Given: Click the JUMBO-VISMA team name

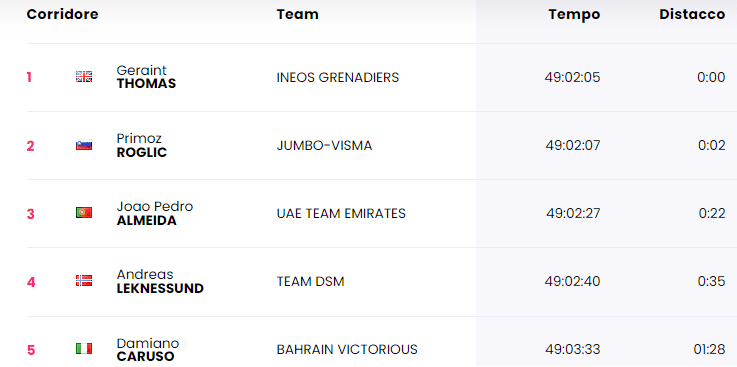Looking at the screenshot, I should pos(324,146).
